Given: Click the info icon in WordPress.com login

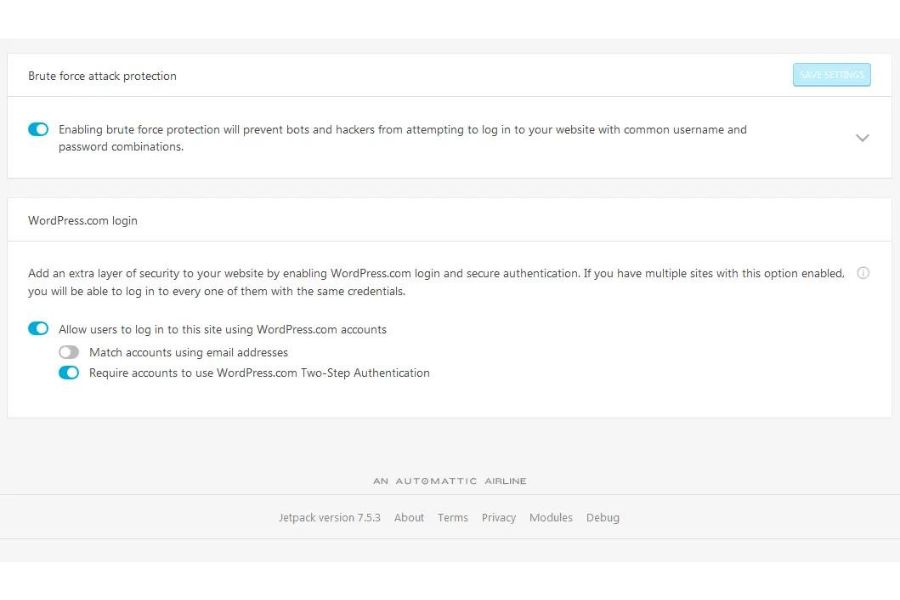Looking at the screenshot, I should coord(863,273).
